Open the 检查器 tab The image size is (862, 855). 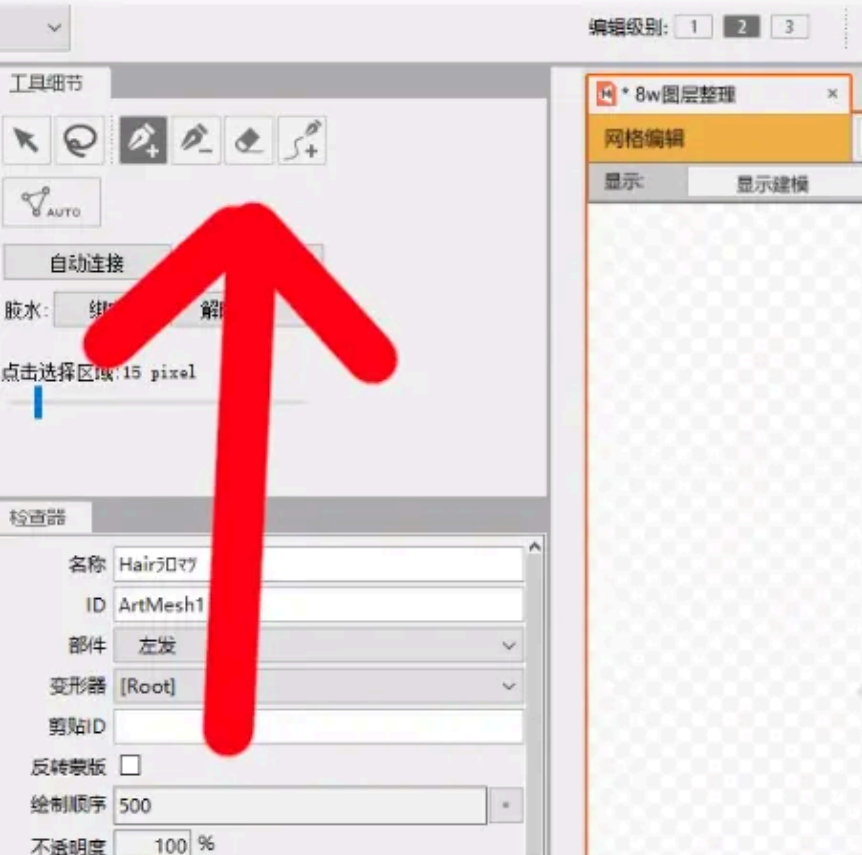[44, 517]
